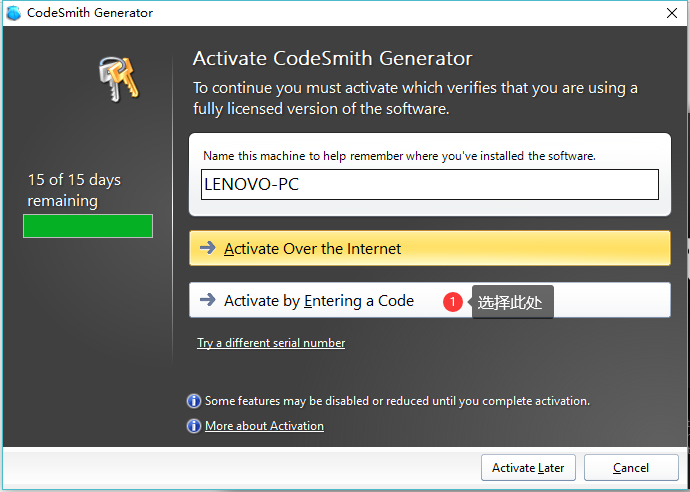Screen dimensions: 690x492
Task: Open Try a different serial number link
Action: tap(271, 343)
